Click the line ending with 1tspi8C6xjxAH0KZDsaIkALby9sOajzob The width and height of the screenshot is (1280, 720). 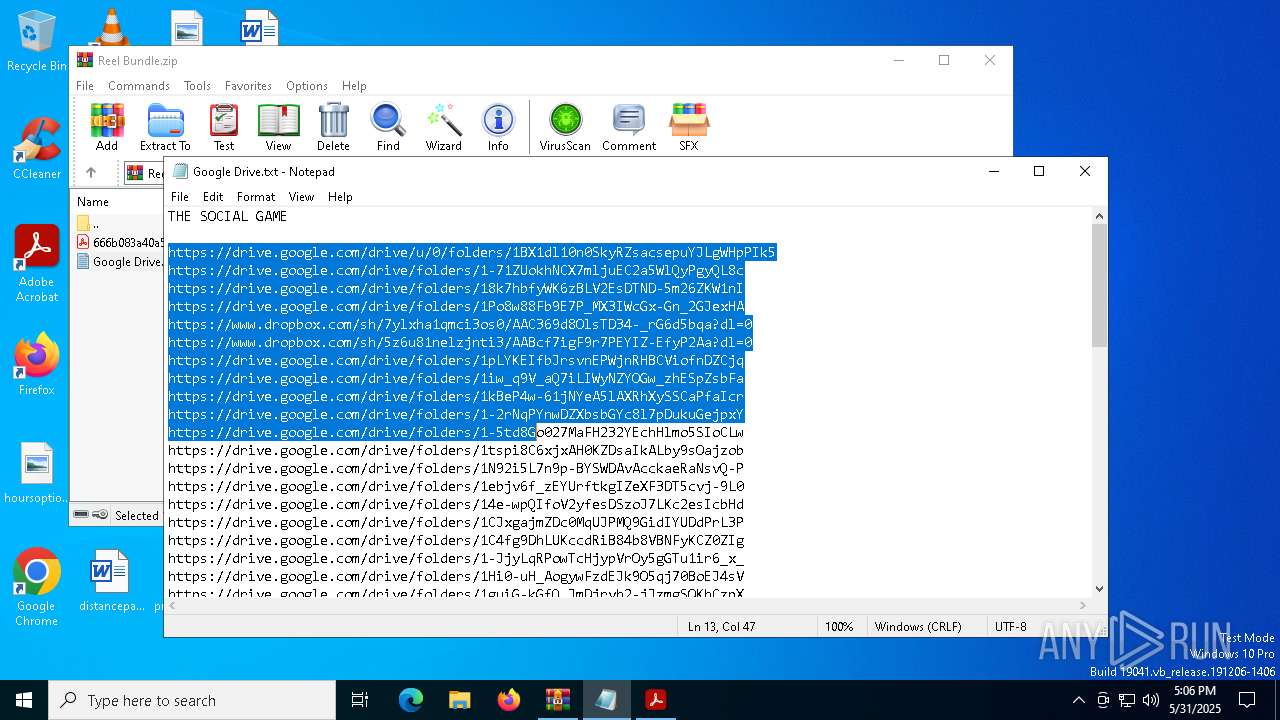tap(456, 451)
